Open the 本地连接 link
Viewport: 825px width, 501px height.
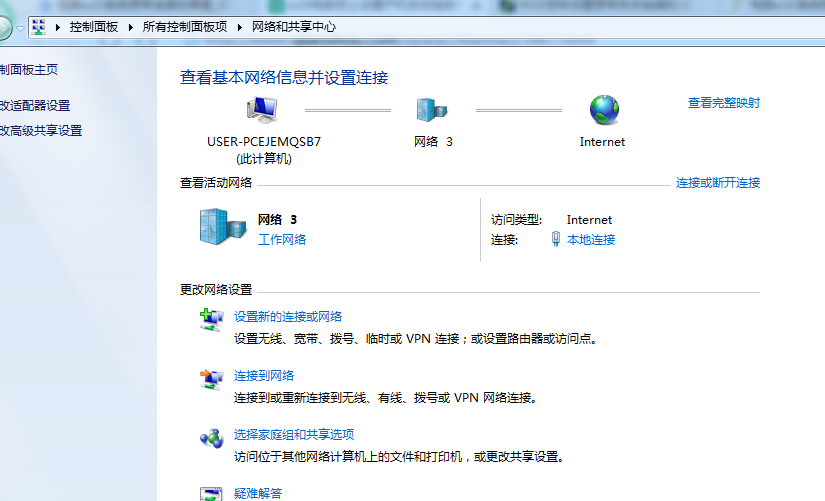click(x=591, y=239)
